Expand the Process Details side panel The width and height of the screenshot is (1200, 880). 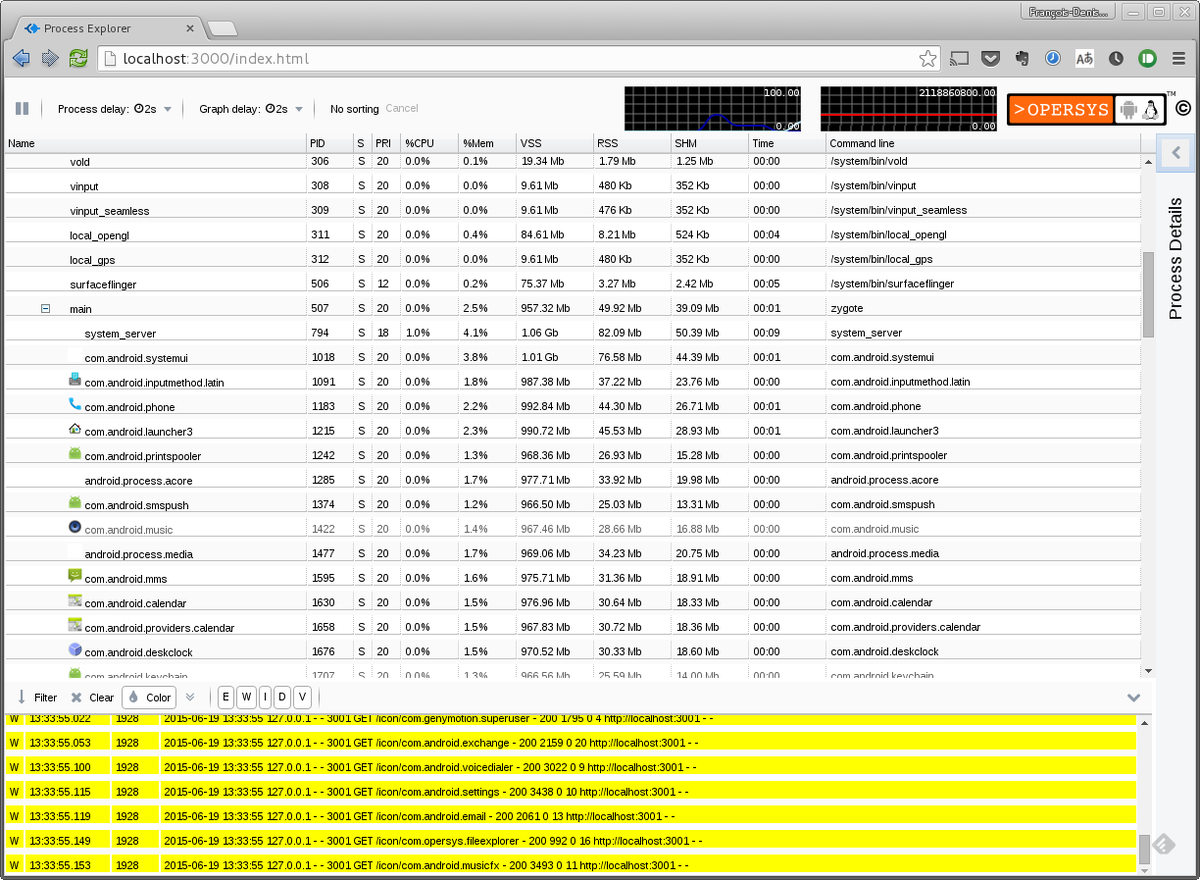point(1176,153)
